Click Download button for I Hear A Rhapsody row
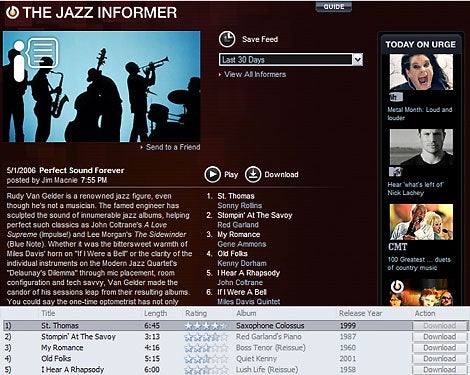 coord(440,370)
